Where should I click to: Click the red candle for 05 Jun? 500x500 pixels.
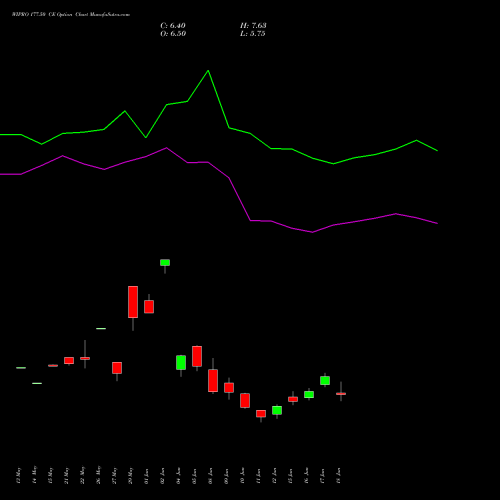pyautogui.click(x=197, y=356)
